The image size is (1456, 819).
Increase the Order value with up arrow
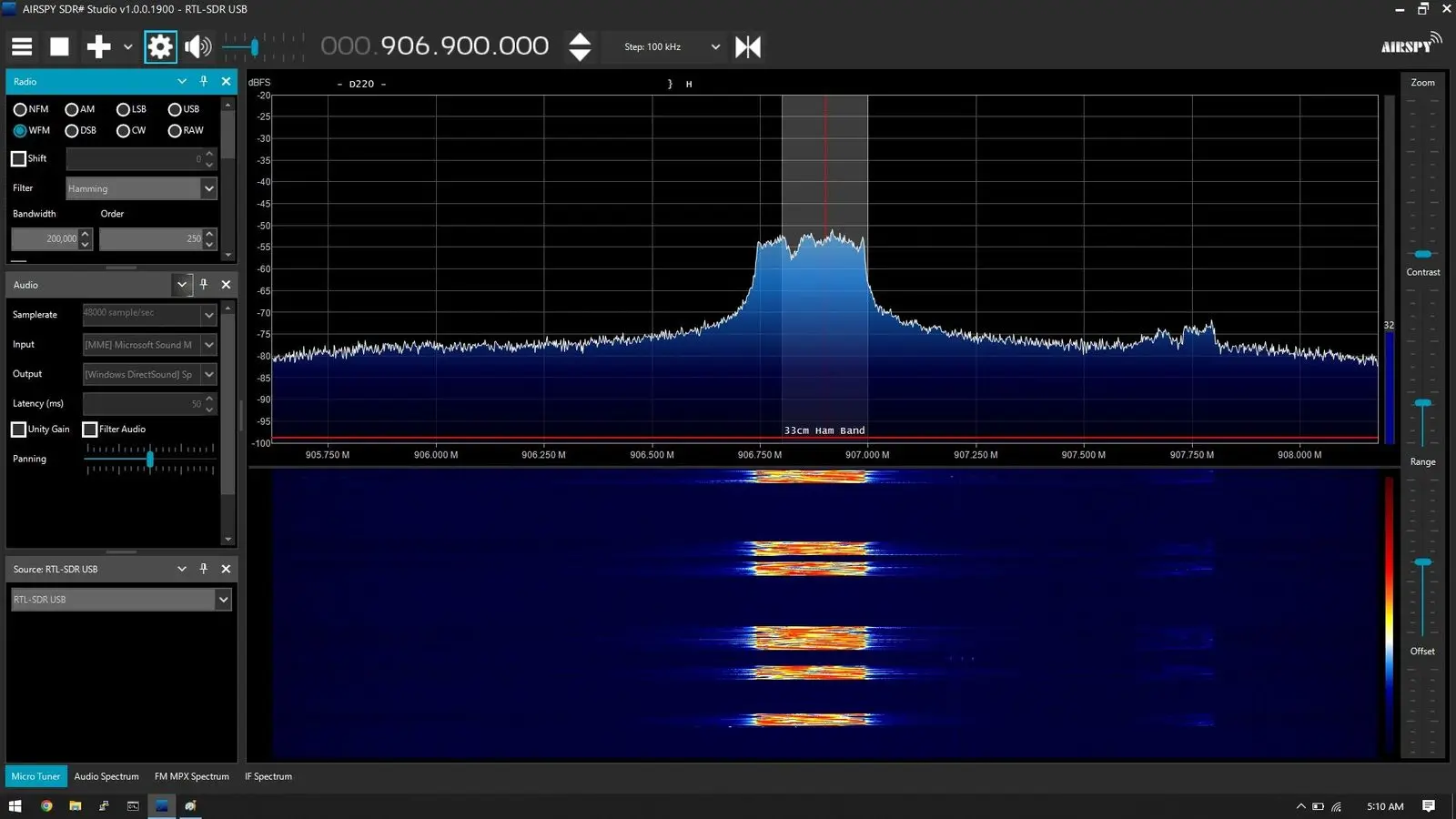(210, 234)
